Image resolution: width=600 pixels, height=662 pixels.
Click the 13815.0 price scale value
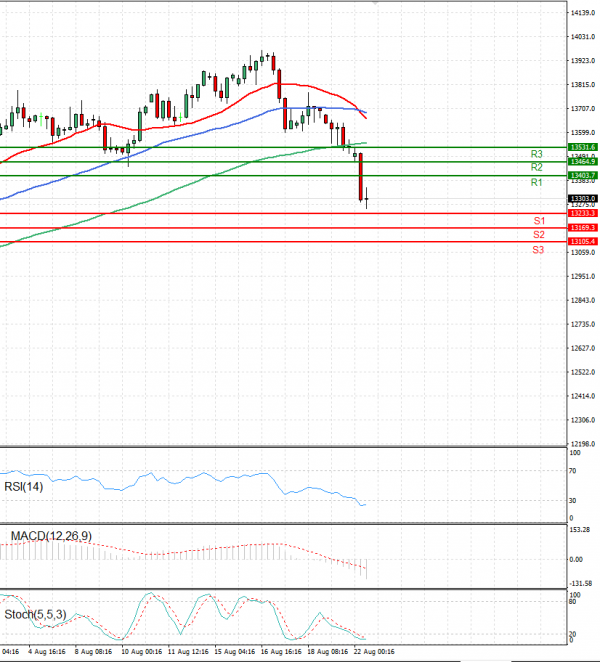click(583, 85)
